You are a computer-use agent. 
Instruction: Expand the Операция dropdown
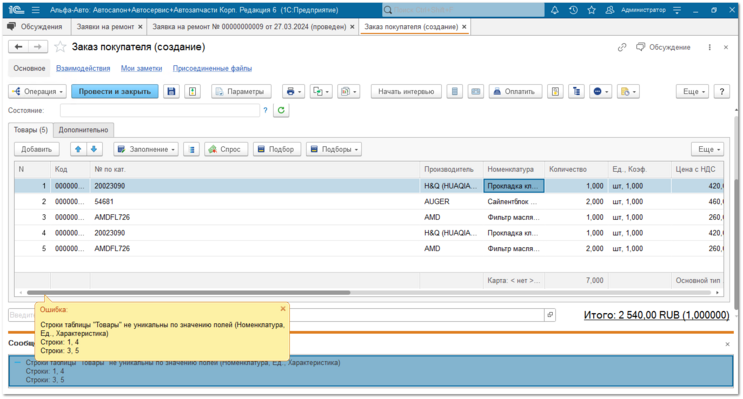coord(37,91)
